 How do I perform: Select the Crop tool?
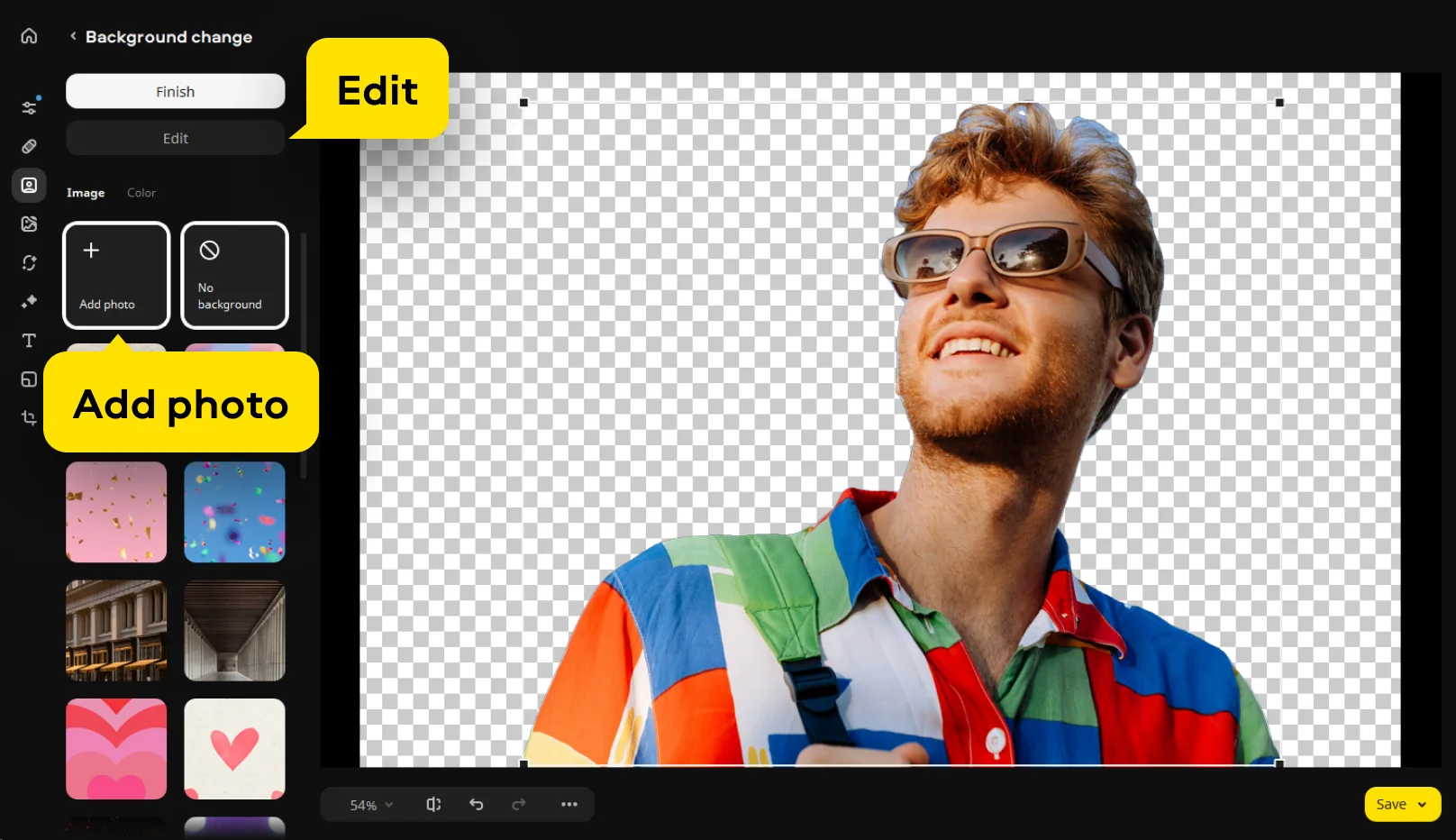29,418
